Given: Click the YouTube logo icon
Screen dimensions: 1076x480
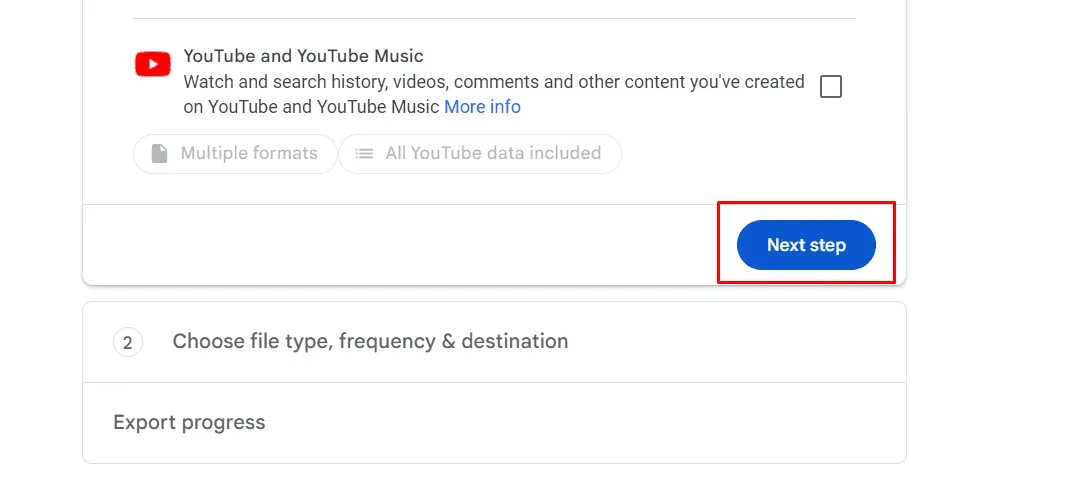Looking at the screenshot, I should pos(152,64).
